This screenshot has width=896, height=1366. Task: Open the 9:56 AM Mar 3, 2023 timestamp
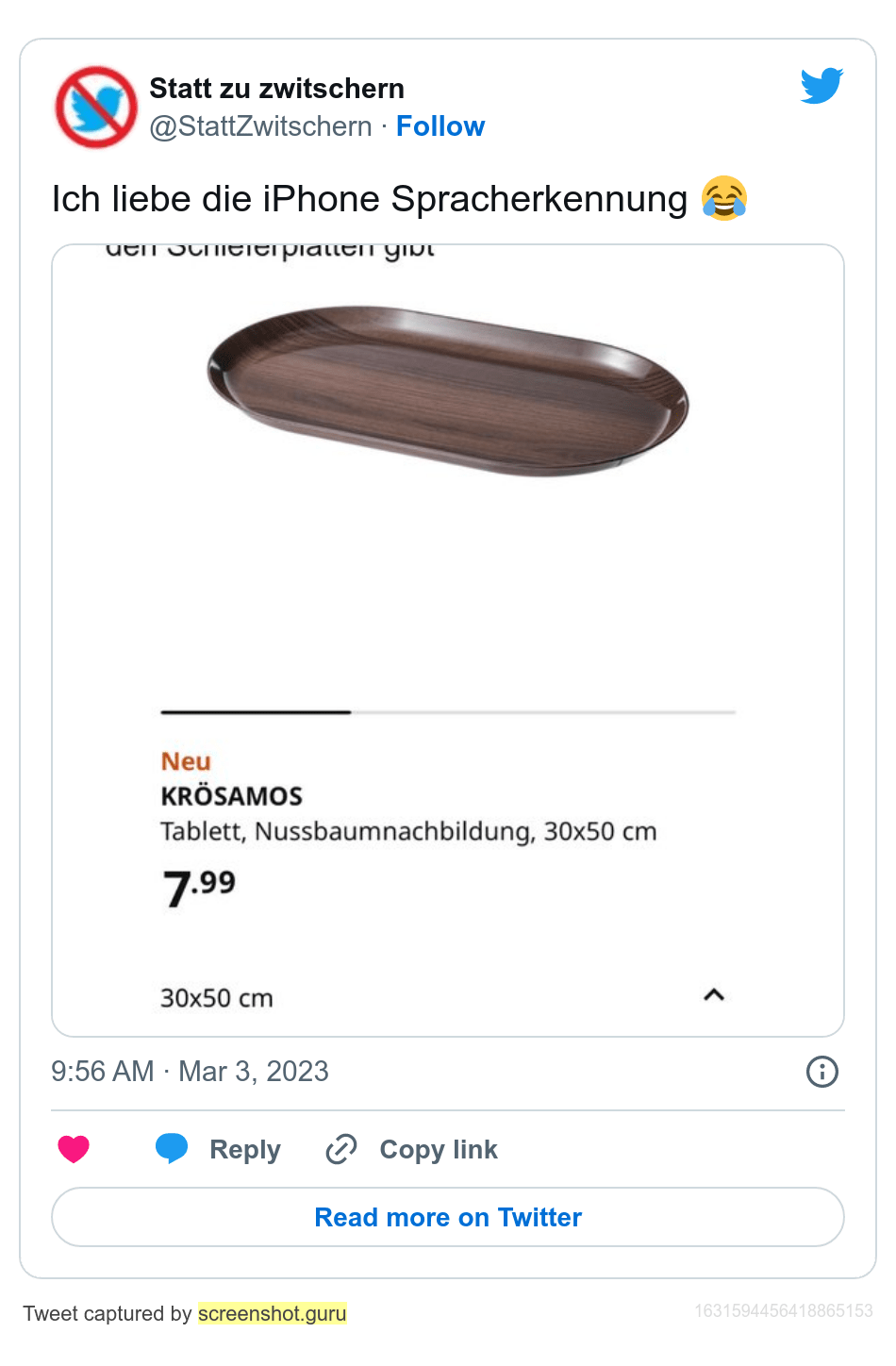point(190,1072)
